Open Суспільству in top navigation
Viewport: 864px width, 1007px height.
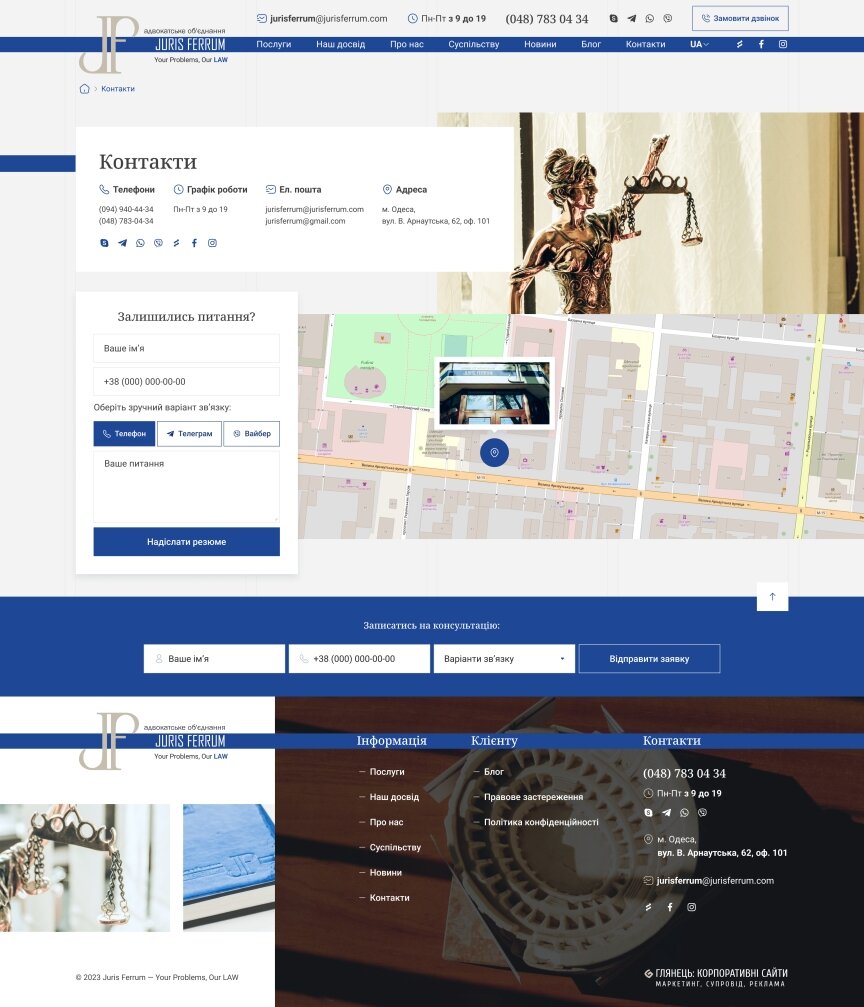[x=473, y=44]
